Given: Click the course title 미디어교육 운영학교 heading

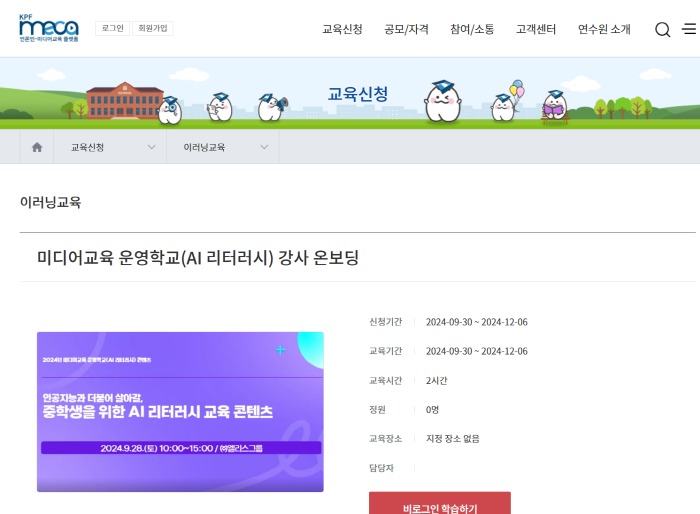Looking at the screenshot, I should point(197,257).
